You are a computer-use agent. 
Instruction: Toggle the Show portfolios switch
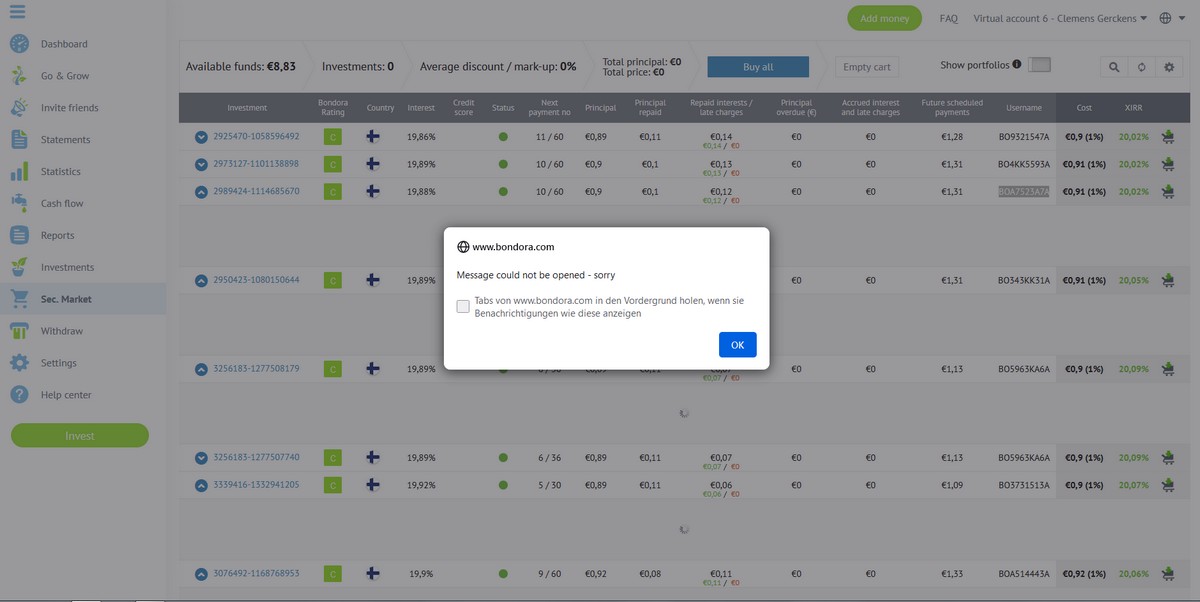click(x=1040, y=65)
